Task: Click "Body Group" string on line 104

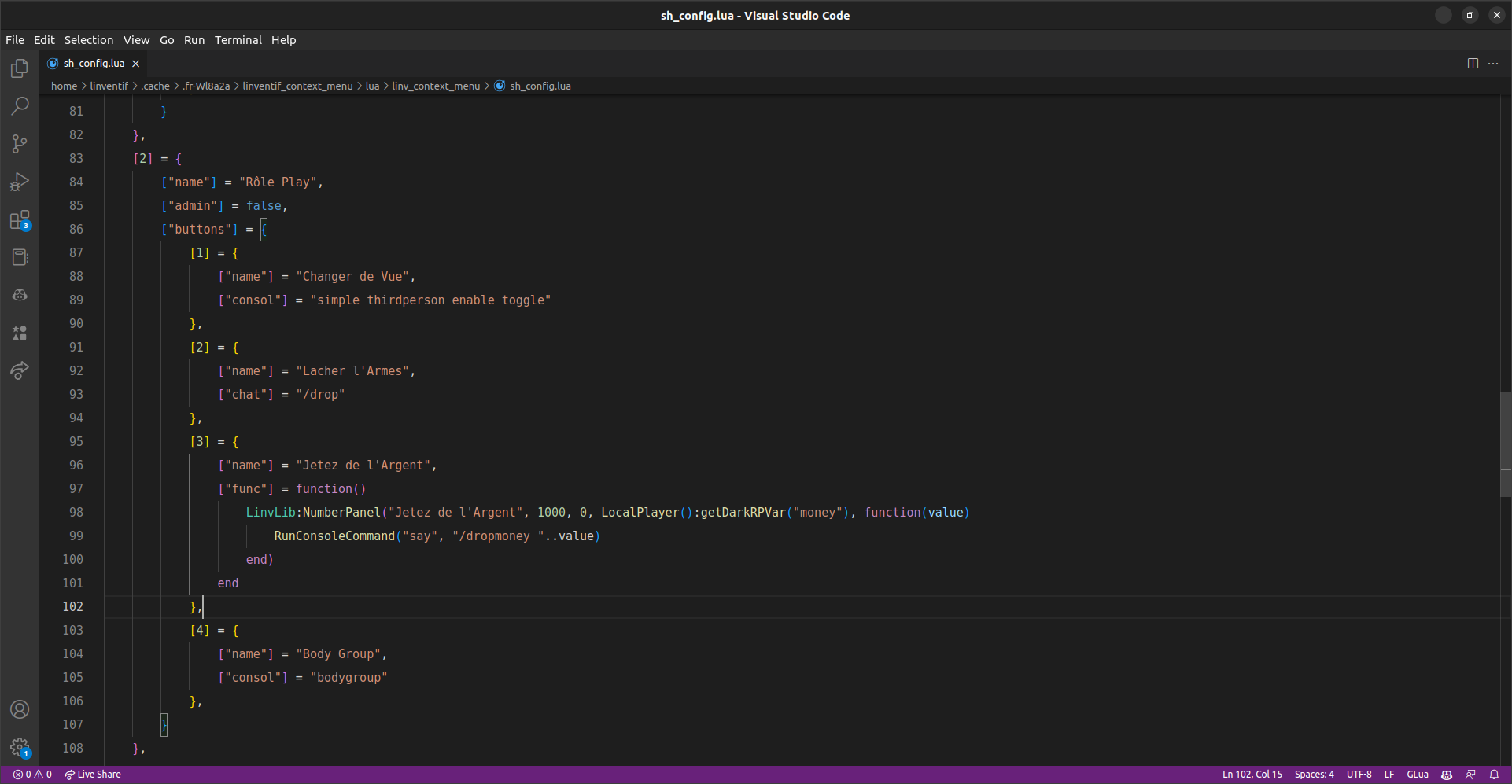Action: click(x=338, y=654)
